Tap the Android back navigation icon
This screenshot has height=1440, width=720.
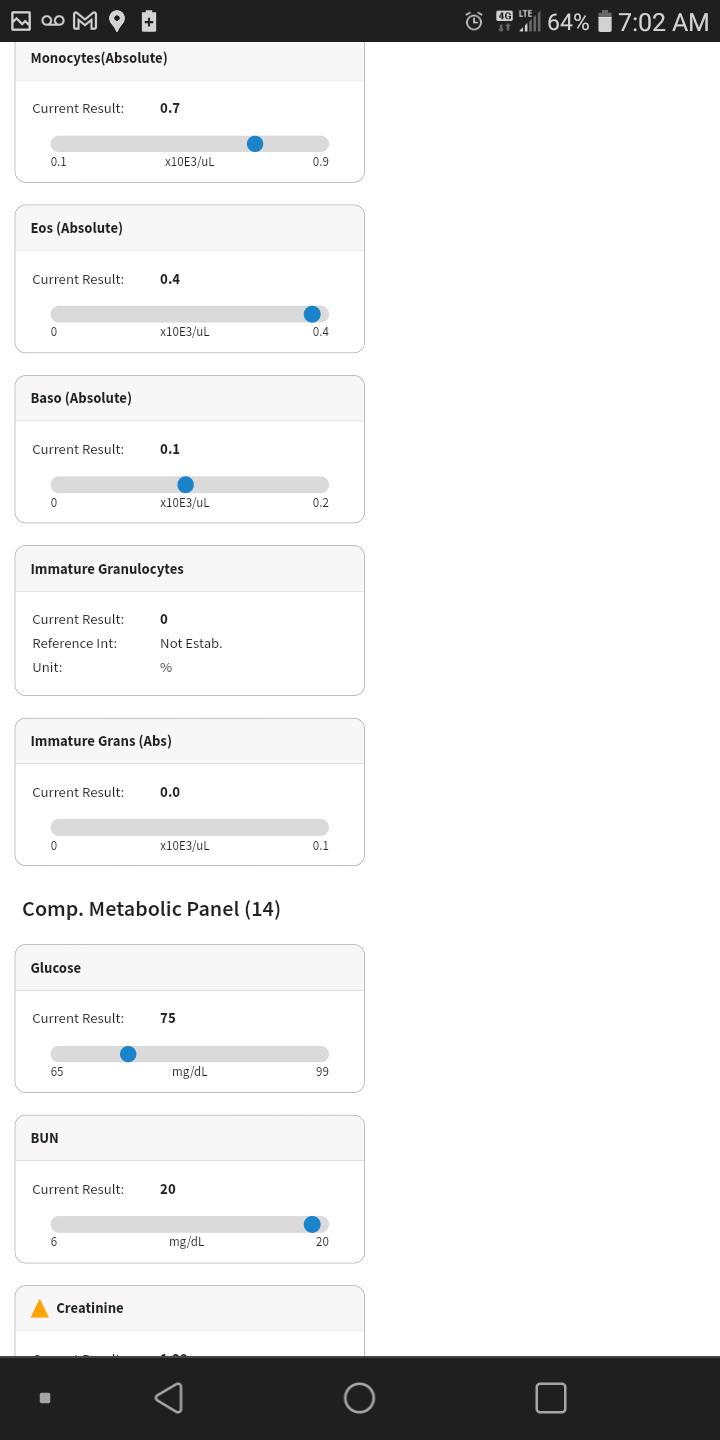coord(169,1398)
